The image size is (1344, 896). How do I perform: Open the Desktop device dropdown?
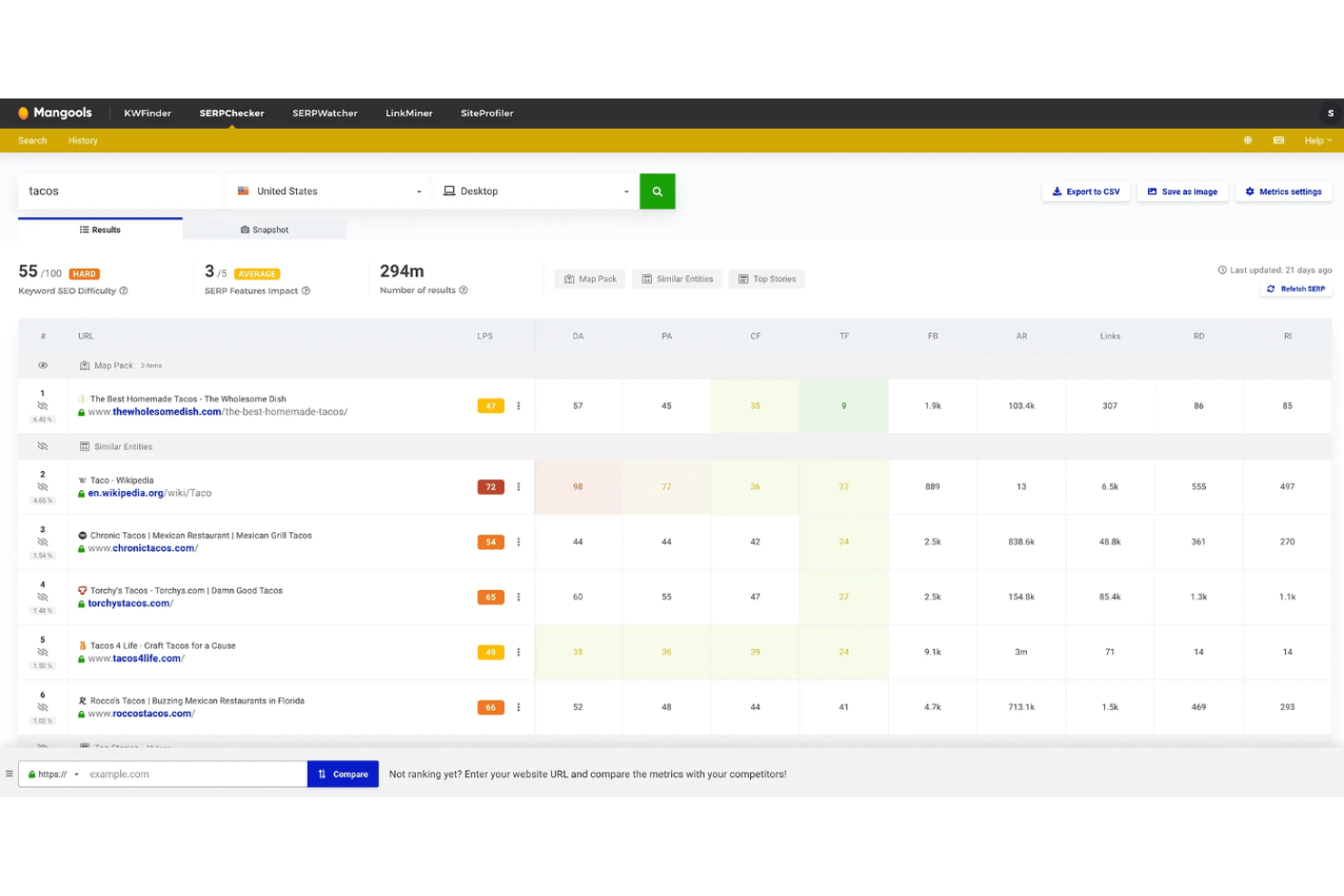[536, 192]
